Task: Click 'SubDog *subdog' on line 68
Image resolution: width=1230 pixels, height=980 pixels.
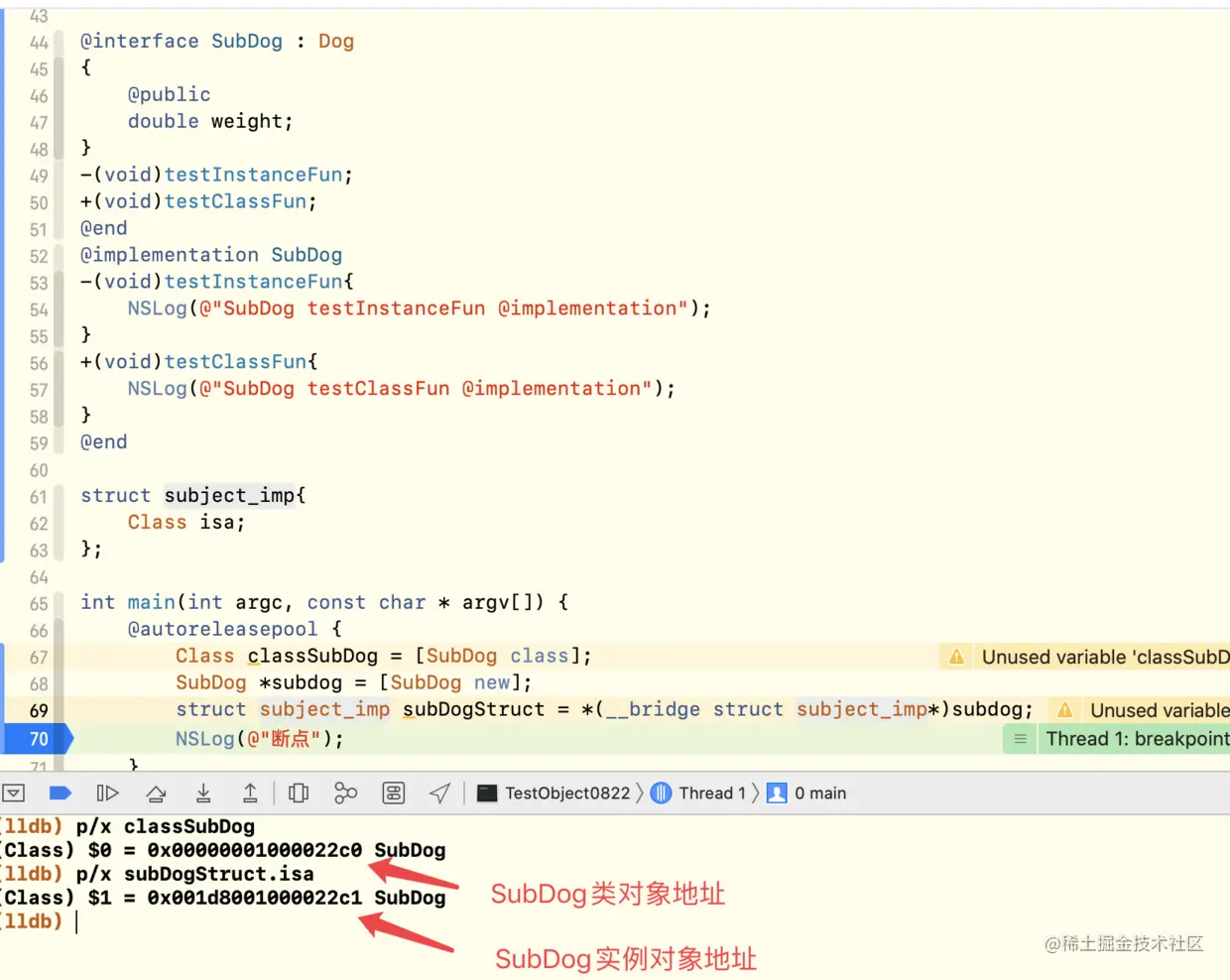Action: (259, 682)
